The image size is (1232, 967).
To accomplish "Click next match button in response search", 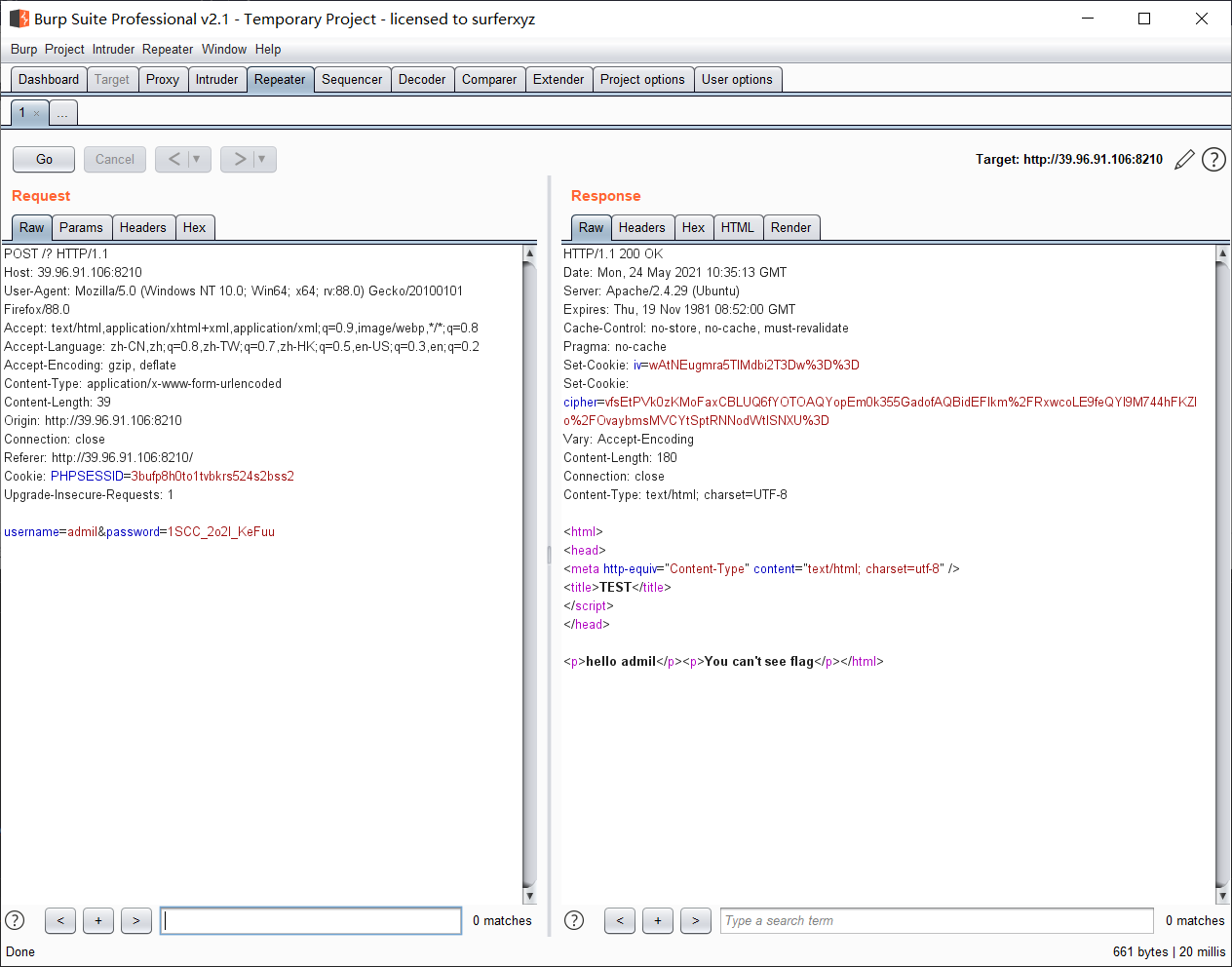I will coord(696,920).
